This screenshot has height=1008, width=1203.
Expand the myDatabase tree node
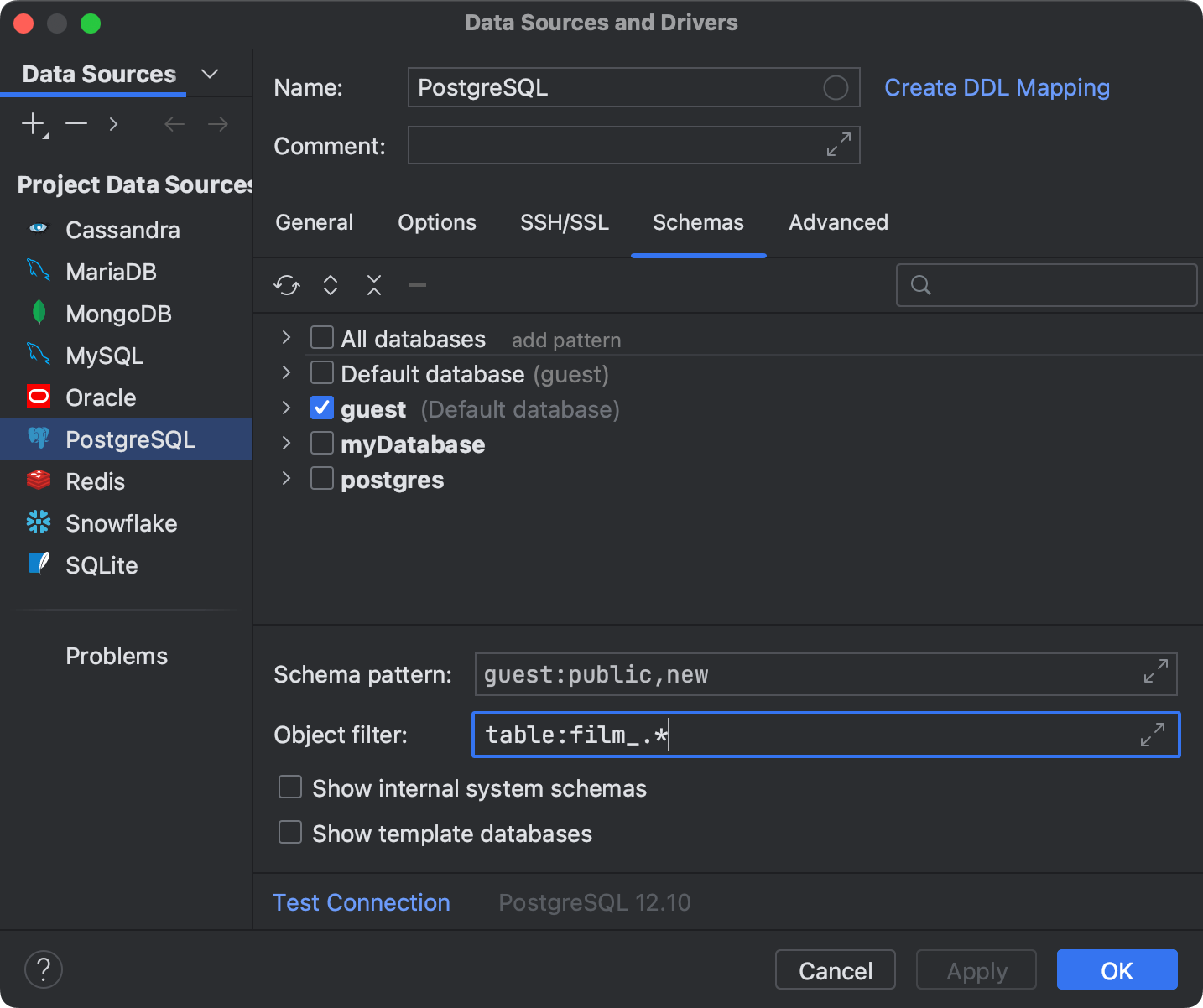point(286,443)
